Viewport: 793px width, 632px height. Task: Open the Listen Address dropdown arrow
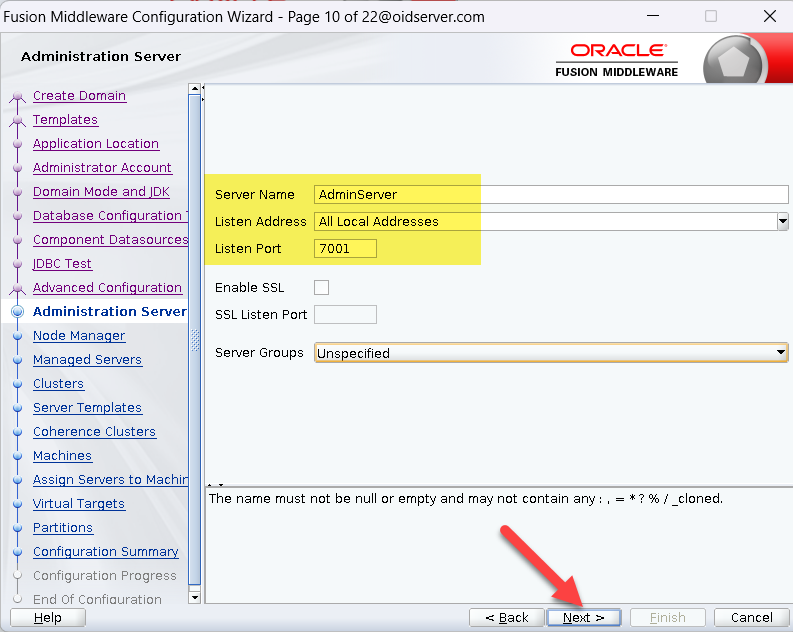click(x=782, y=221)
